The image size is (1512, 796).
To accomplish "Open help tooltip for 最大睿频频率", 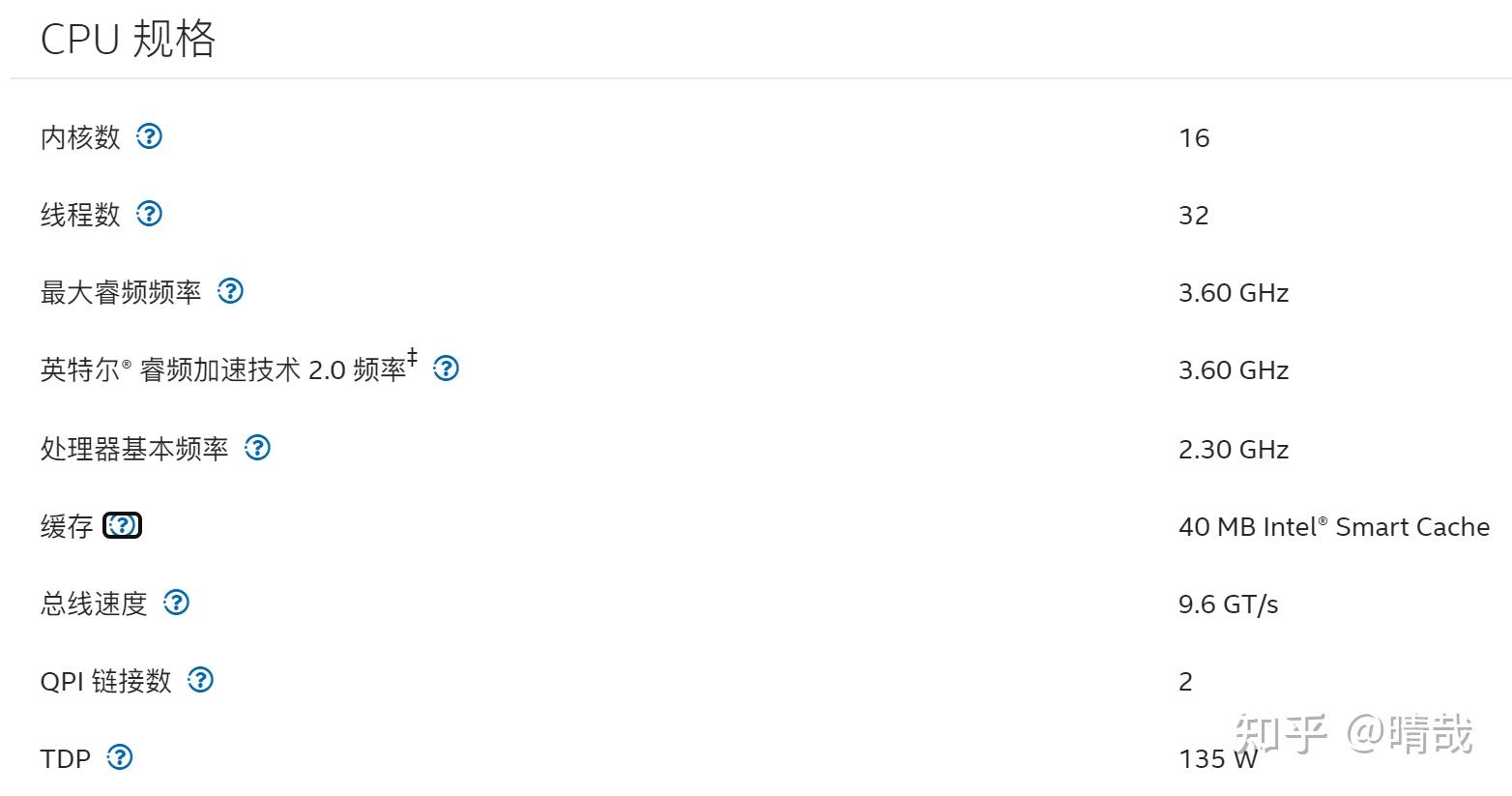I will pyautogui.click(x=230, y=291).
